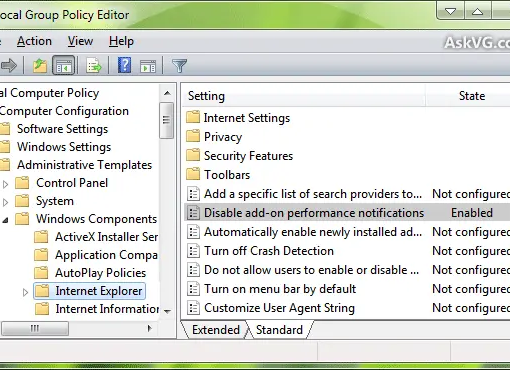
Task: Open the View menu
Action: click(x=80, y=41)
